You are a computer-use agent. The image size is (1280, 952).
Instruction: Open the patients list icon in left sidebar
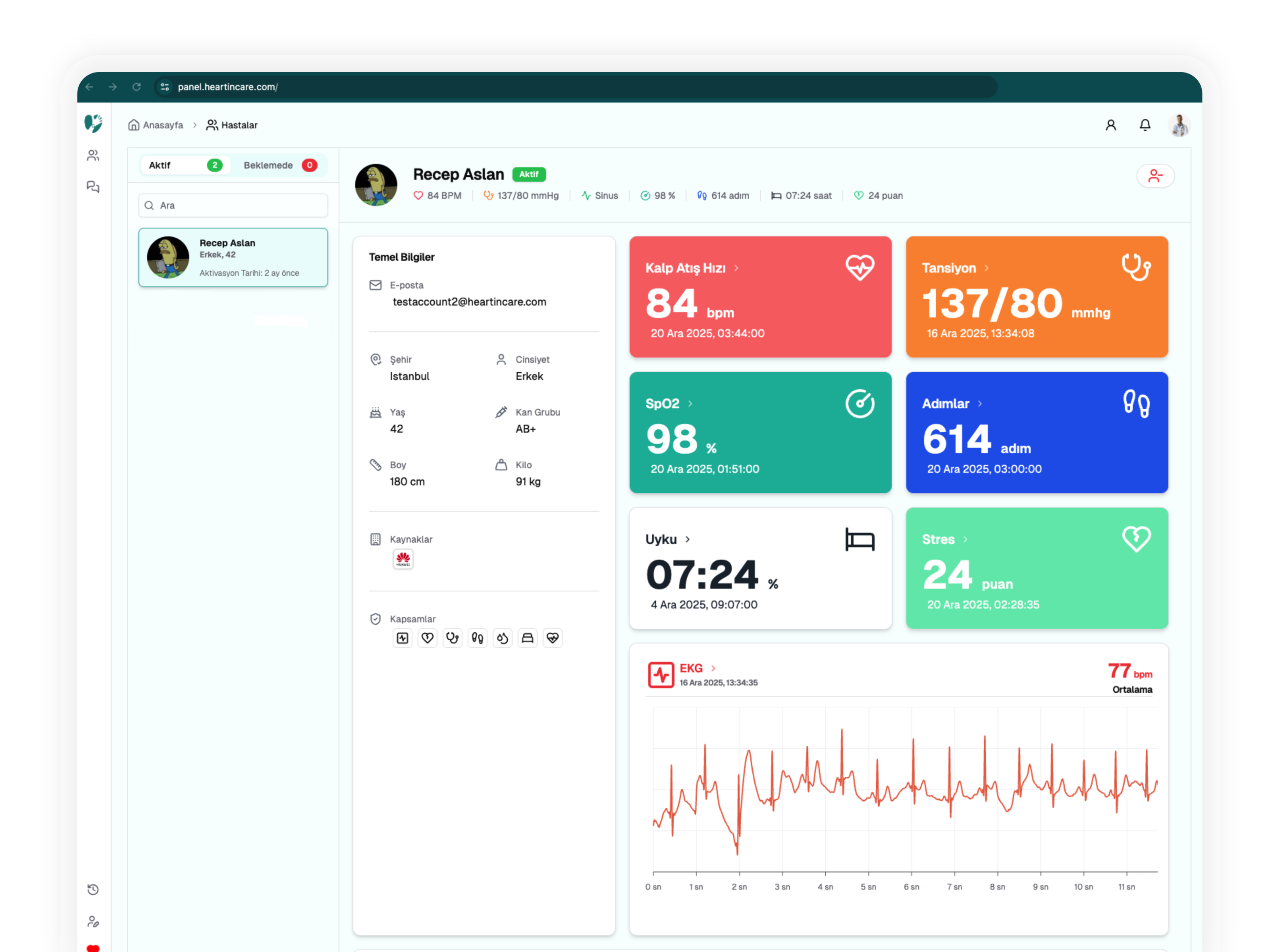pos(93,154)
